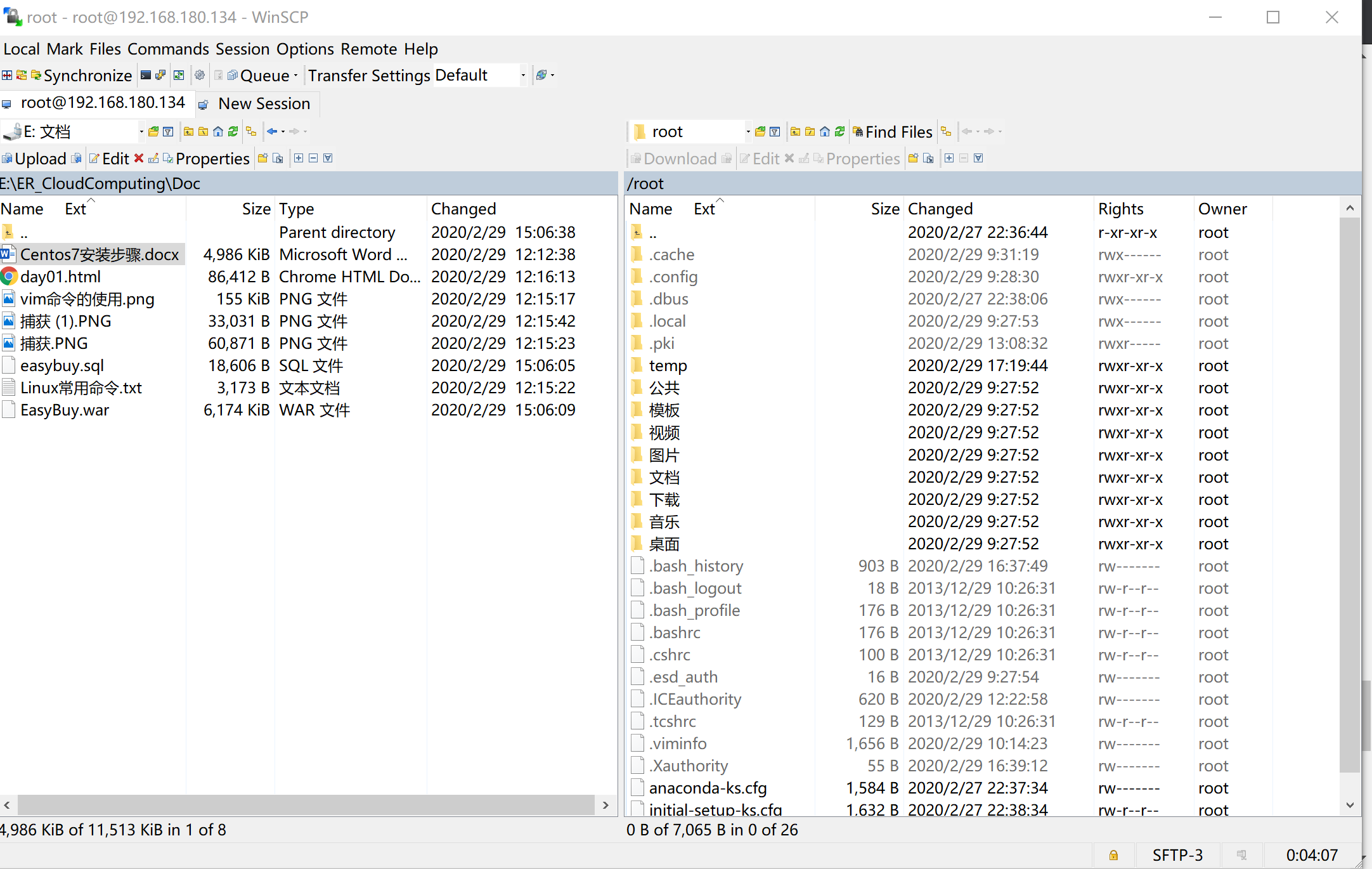Toggle remote directory tree icon
Screen dimensions: 1372x869
(x=945, y=131)
